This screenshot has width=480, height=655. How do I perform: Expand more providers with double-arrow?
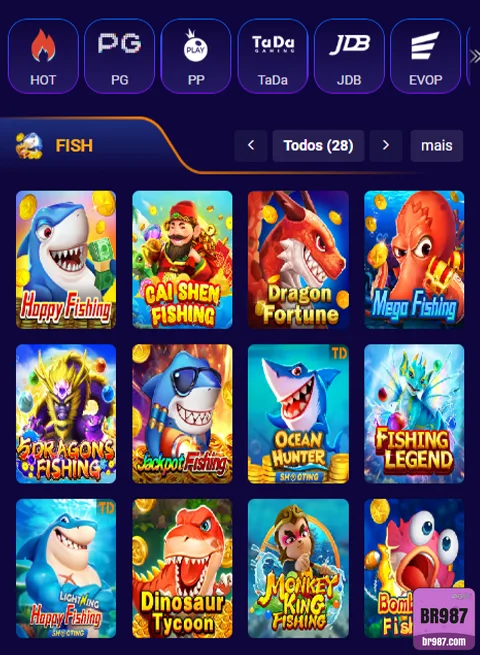[475, 56]
